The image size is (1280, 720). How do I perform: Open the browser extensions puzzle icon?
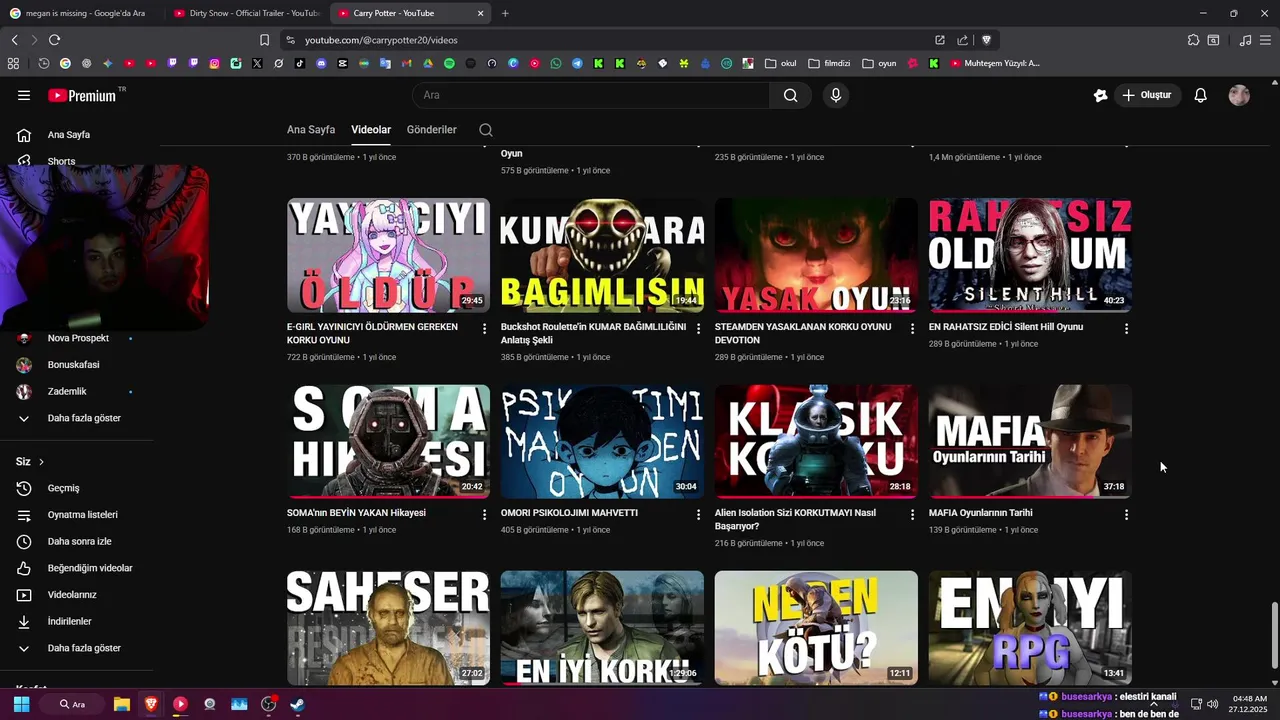[x=1193, y=40]
